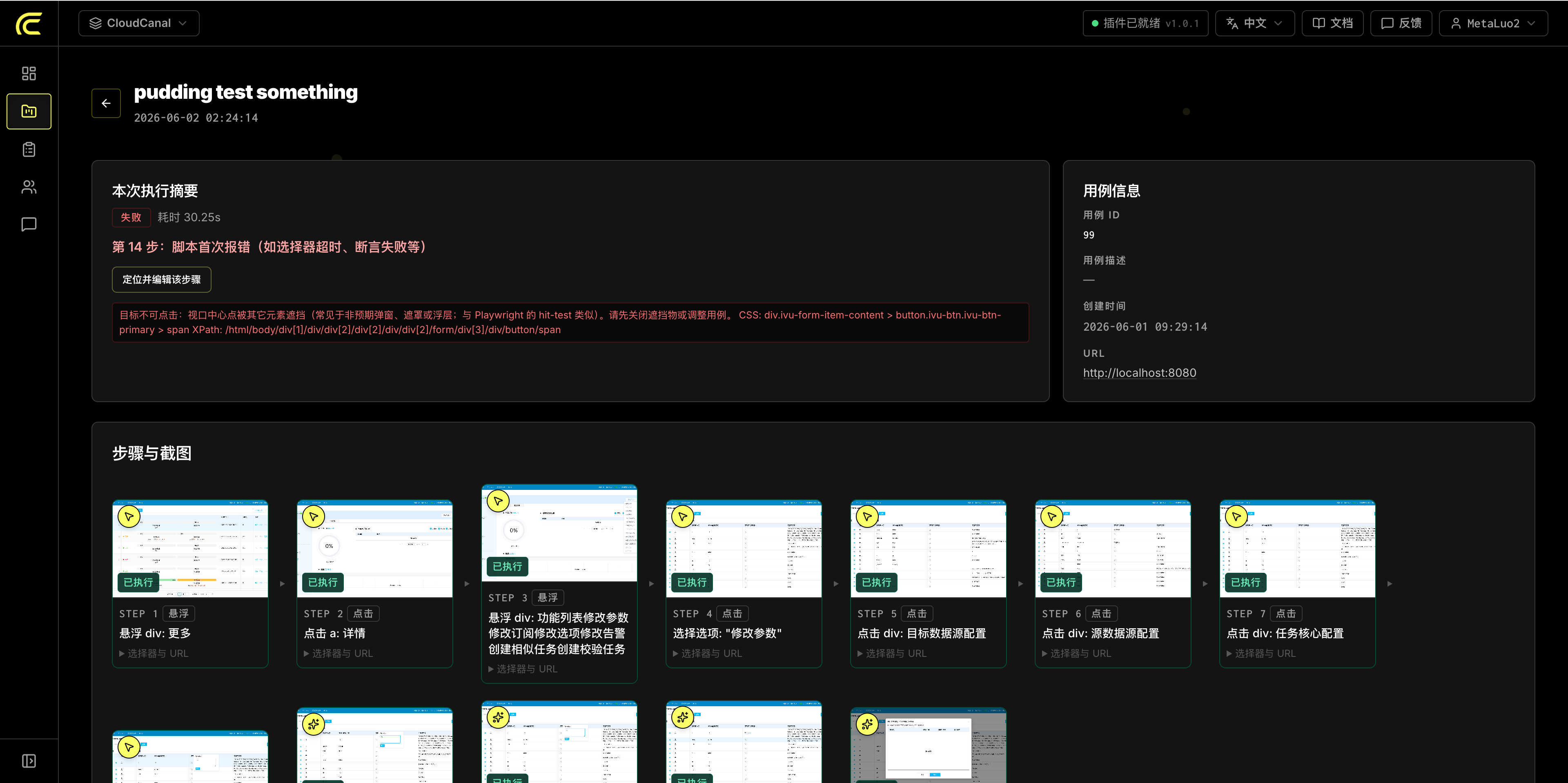Click the cursor icon on Step 6 thumbnail
Screen dimensions: 1568x783
[x=1051, y=516]
